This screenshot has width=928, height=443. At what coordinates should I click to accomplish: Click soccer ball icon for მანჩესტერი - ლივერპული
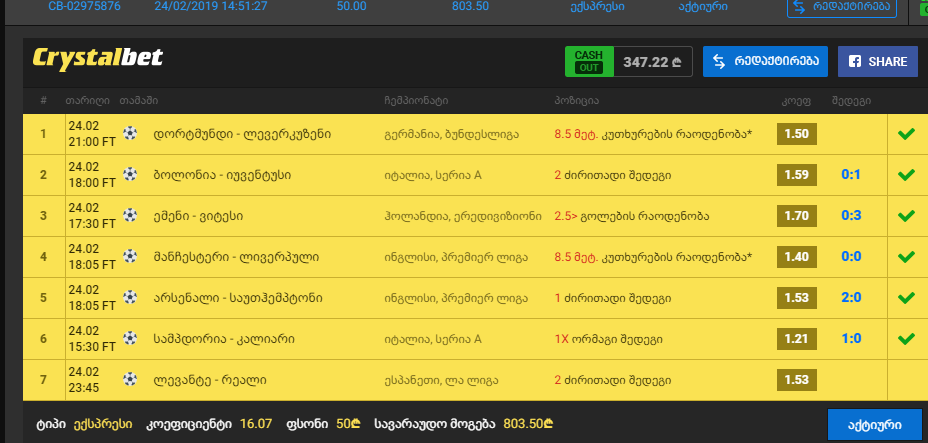130,256
